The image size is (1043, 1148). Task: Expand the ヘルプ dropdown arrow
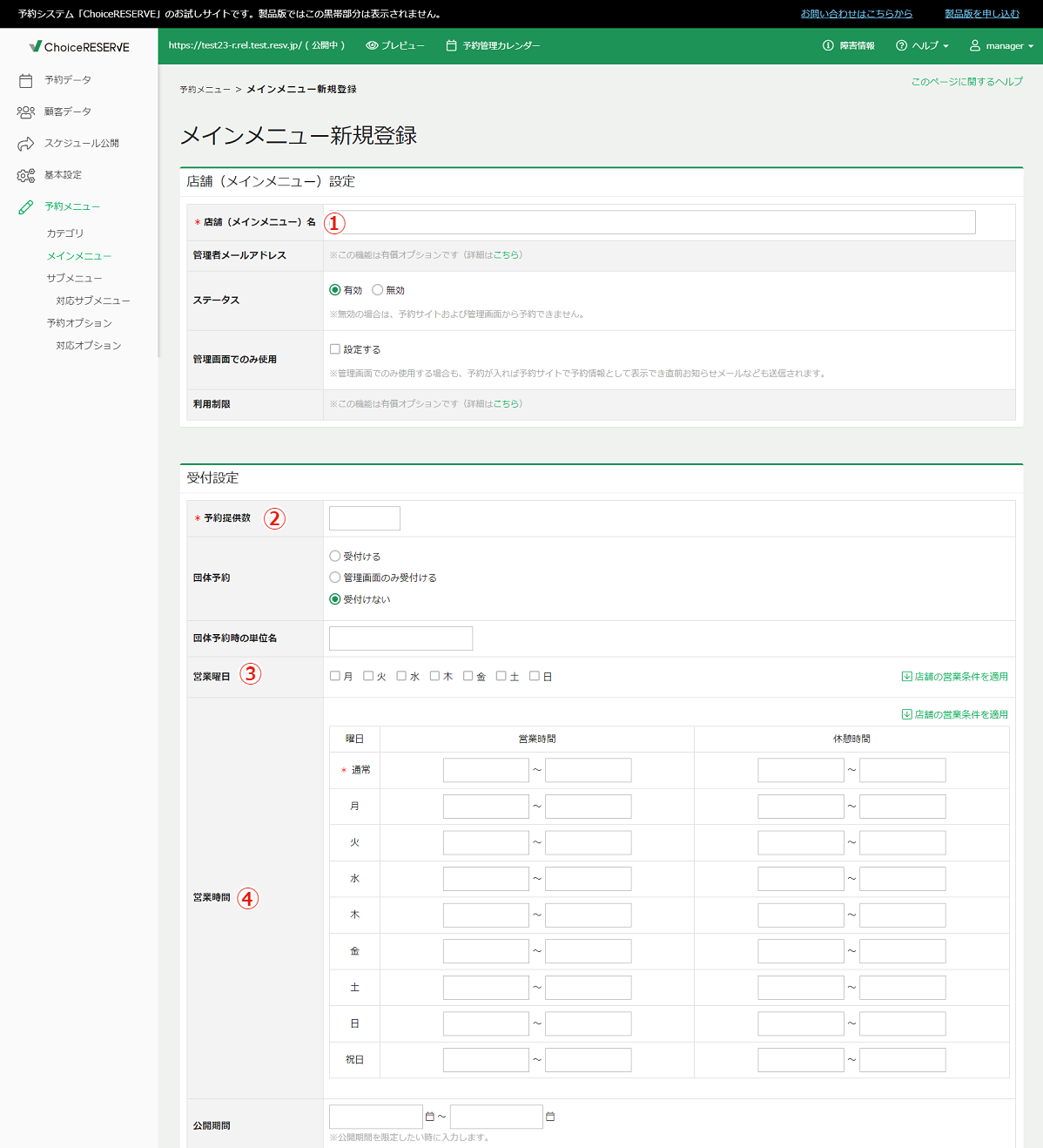pos(945,46)
